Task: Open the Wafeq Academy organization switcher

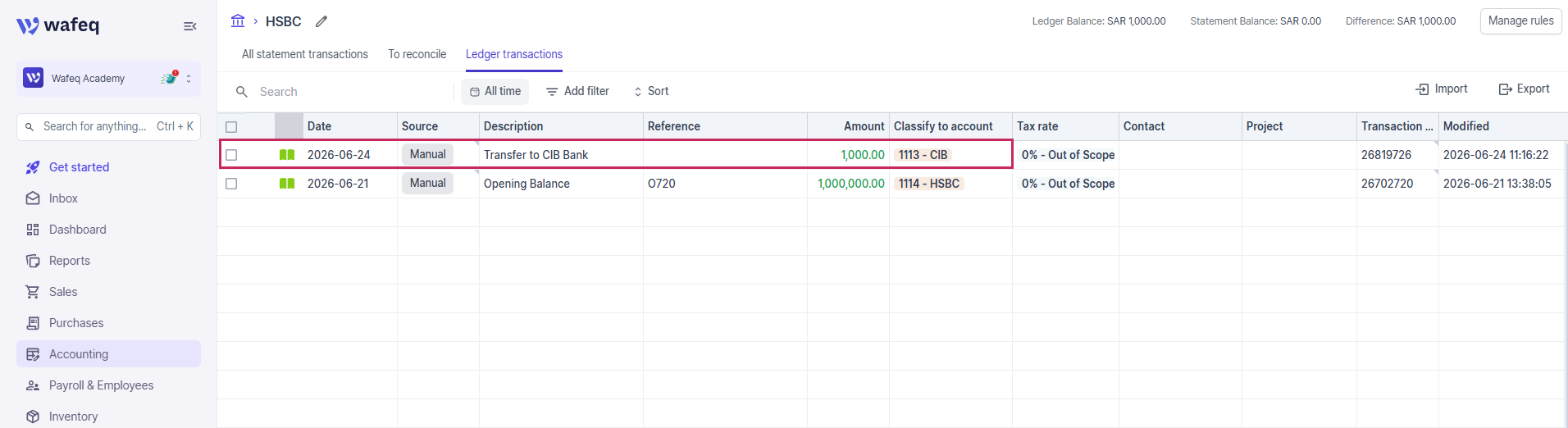Action: (108, 78)
